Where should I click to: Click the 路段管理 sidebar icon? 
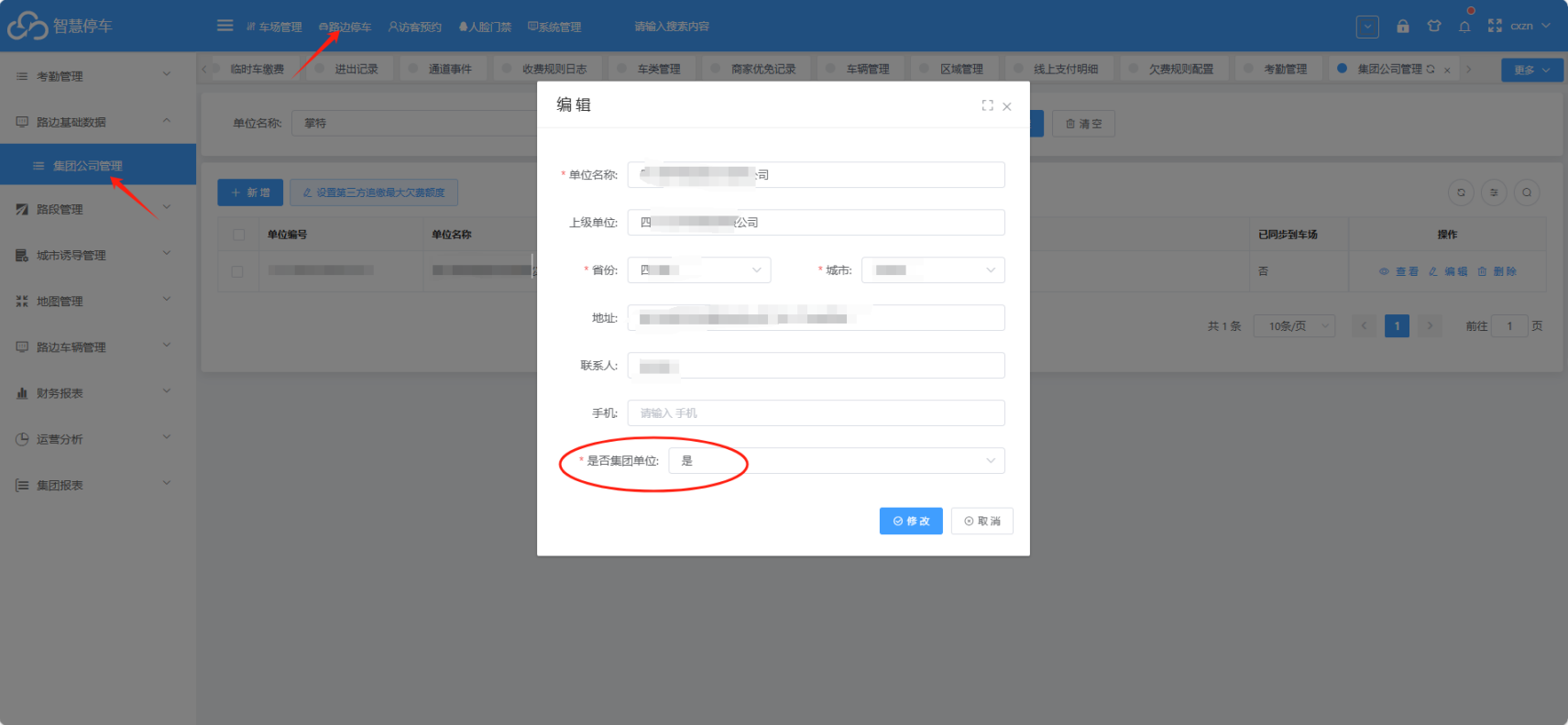22,209
